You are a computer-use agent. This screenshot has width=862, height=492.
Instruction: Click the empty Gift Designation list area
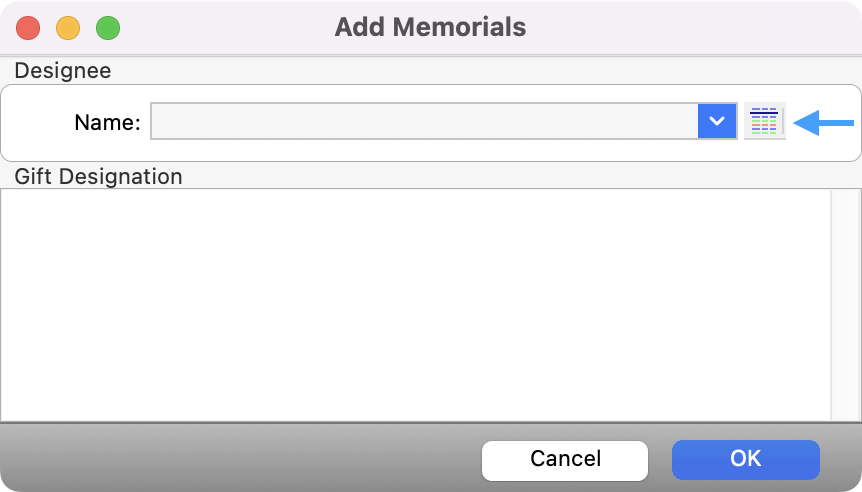415,304
